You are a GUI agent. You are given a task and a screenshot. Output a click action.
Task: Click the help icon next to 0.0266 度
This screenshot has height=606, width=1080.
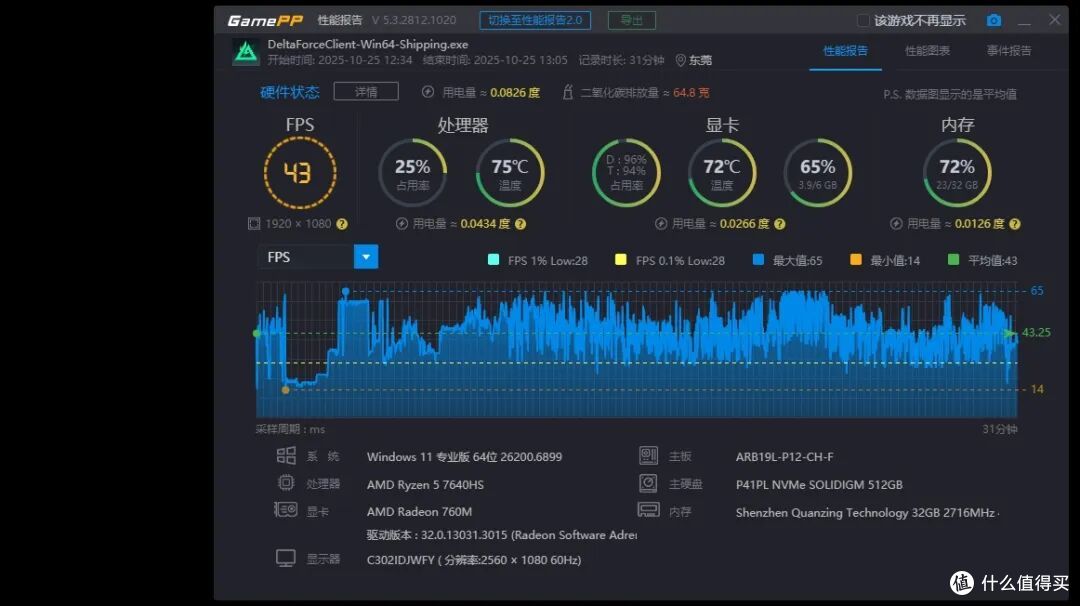click(x=779, y=224)
